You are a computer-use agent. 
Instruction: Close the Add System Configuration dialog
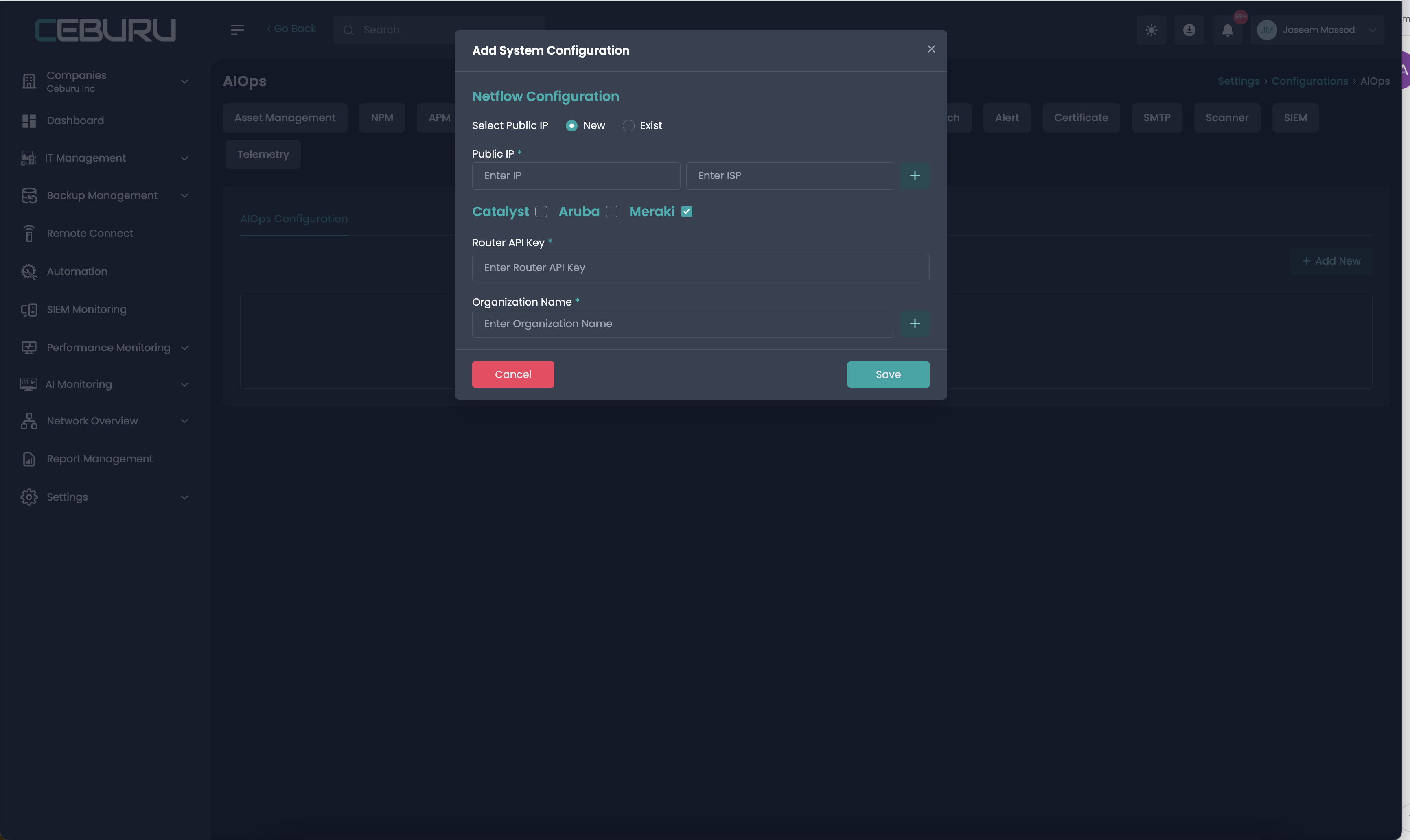tap(931, 49)
